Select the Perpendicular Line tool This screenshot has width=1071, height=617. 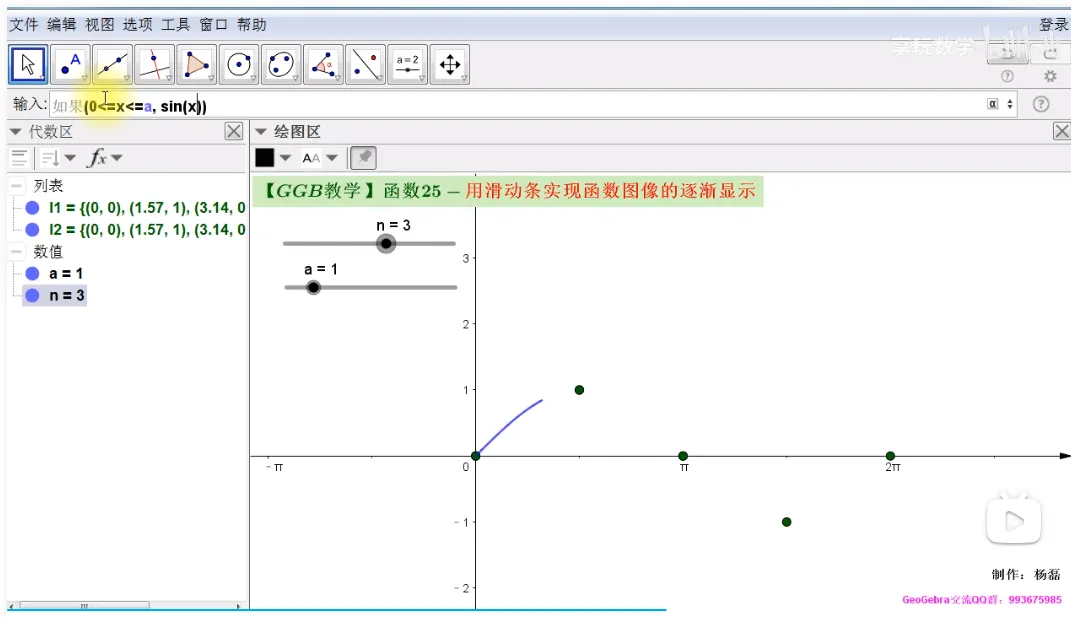pos(155,65)
